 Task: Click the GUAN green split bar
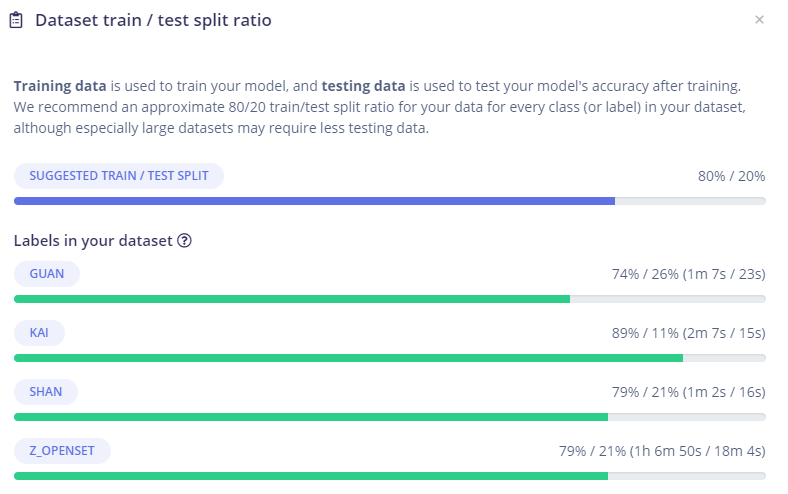291,299
